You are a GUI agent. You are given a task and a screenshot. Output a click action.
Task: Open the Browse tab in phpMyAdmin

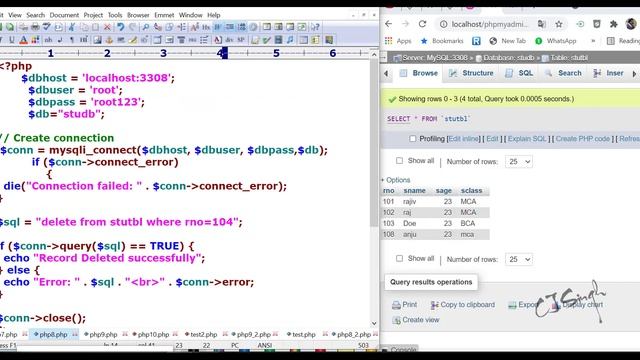(x=418, y=73)
